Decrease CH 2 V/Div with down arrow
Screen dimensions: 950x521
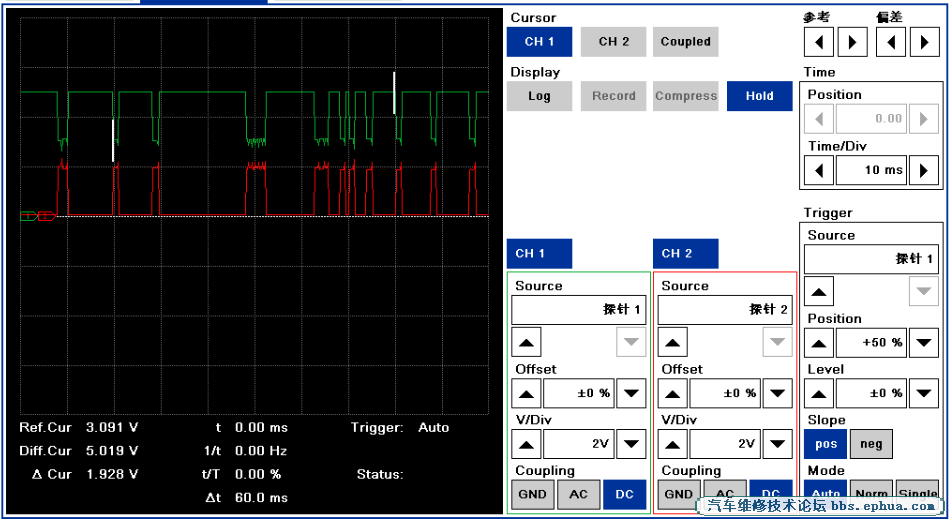click(777, 445)
